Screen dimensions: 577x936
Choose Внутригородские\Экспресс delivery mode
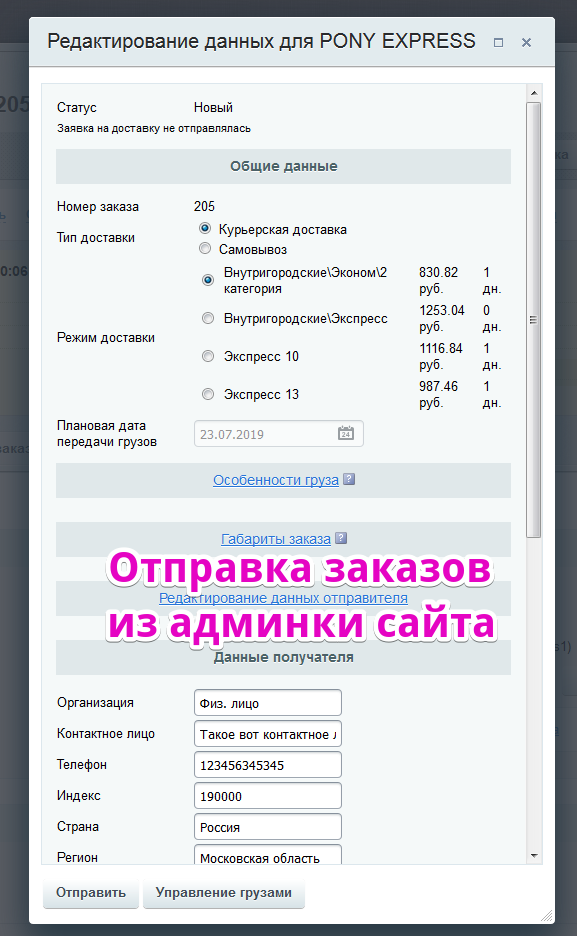coord(208,318)
